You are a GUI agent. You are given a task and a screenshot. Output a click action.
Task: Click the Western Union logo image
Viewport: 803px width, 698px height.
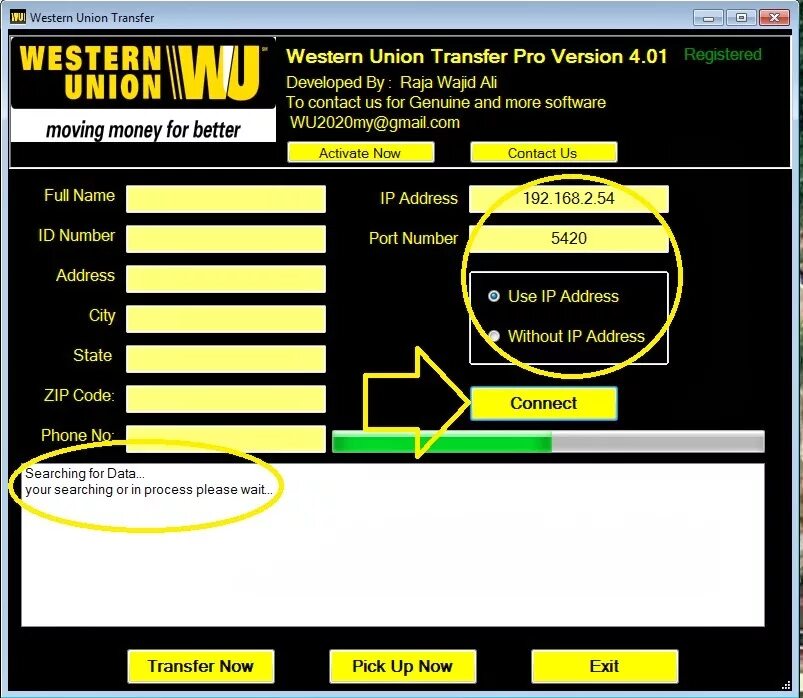(x=143, y=90)
